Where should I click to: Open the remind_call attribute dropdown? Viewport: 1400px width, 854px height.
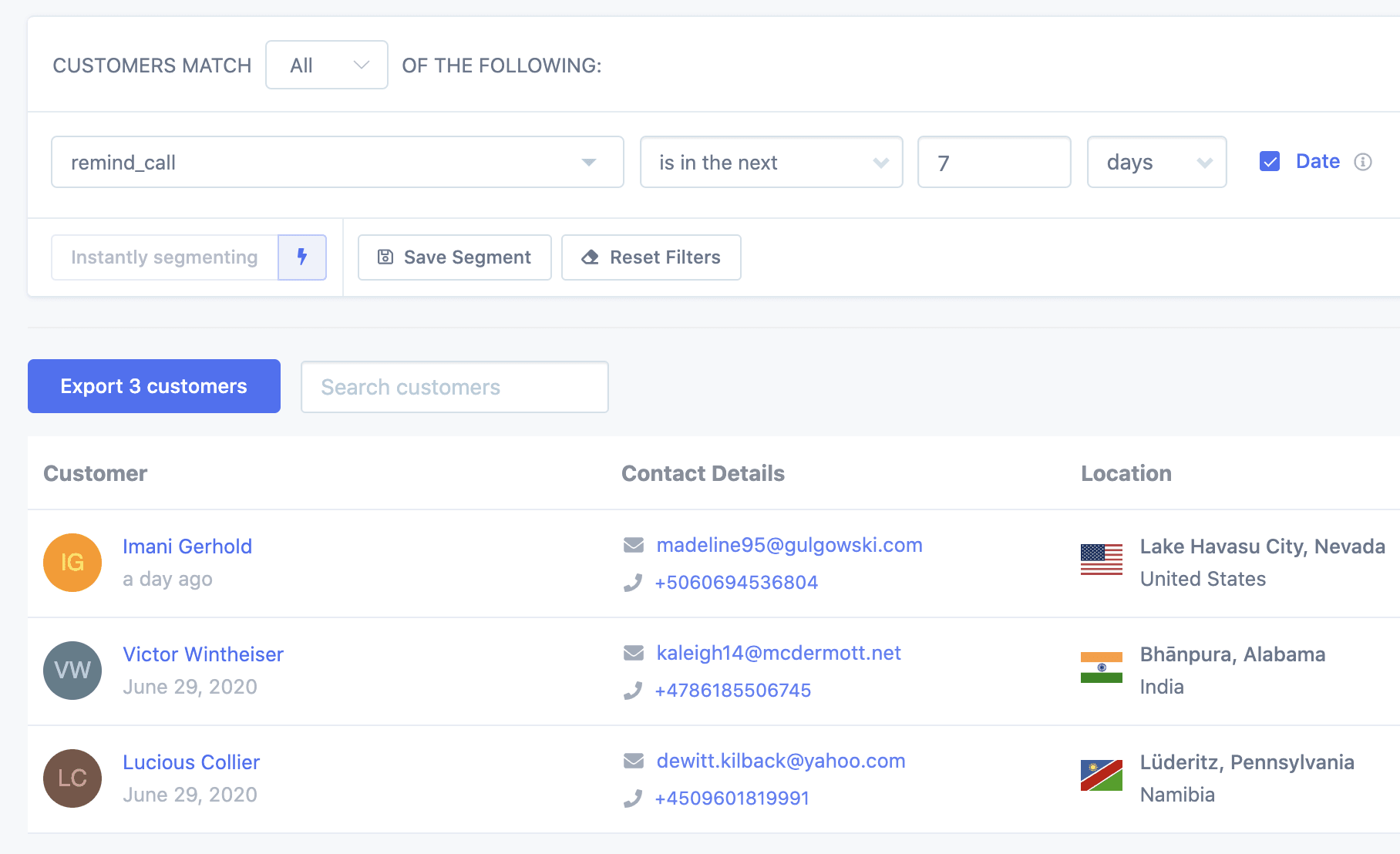[337, 162]
